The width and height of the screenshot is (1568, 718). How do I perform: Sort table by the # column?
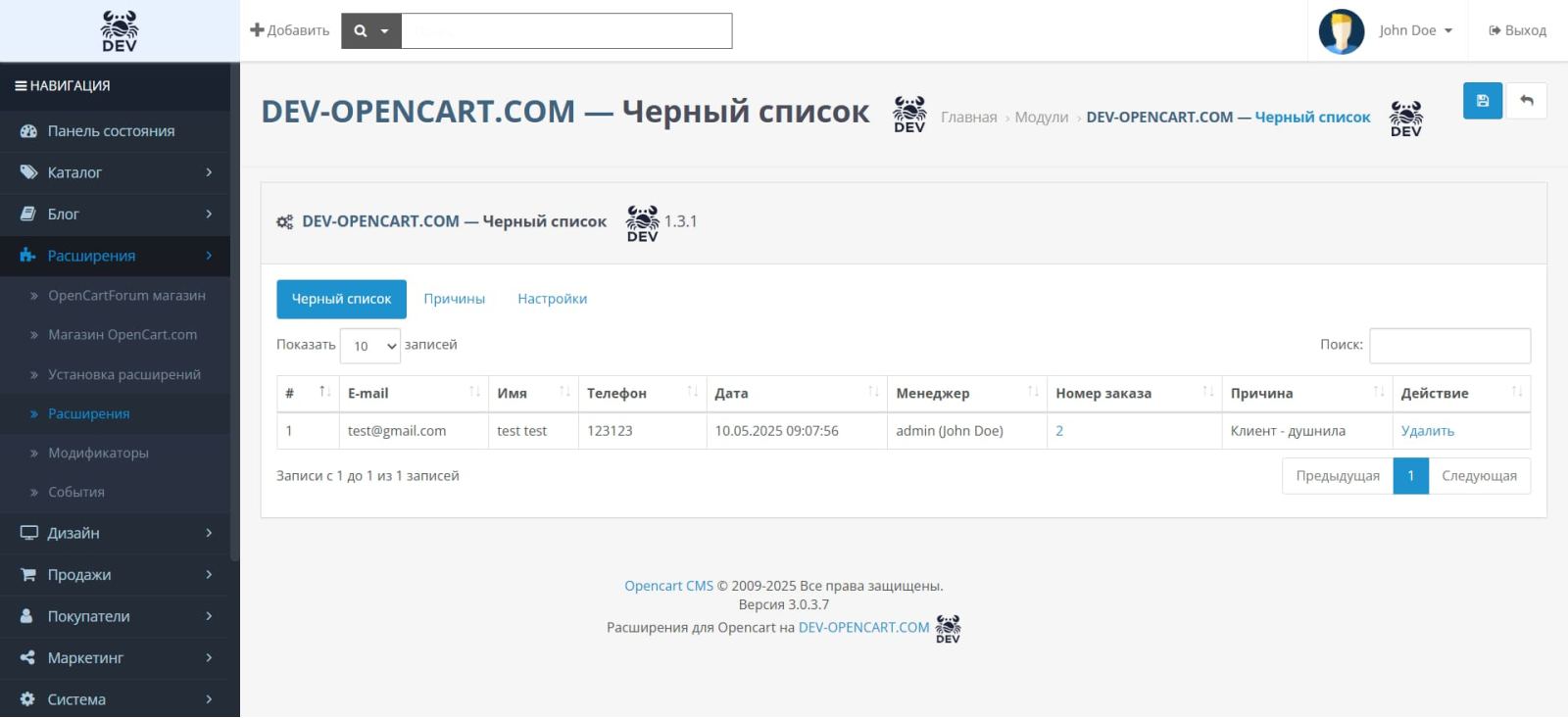pyautogui.click(x=308, y=394)
